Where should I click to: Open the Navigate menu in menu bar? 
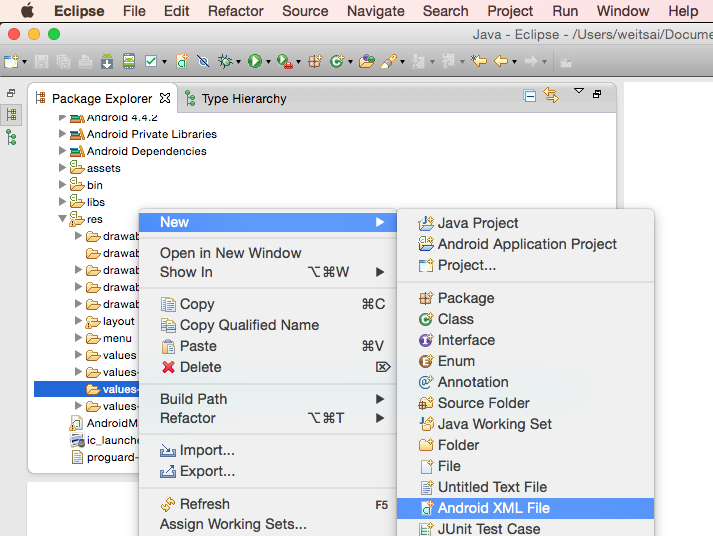pyautogui.click(x=376, y=11)
